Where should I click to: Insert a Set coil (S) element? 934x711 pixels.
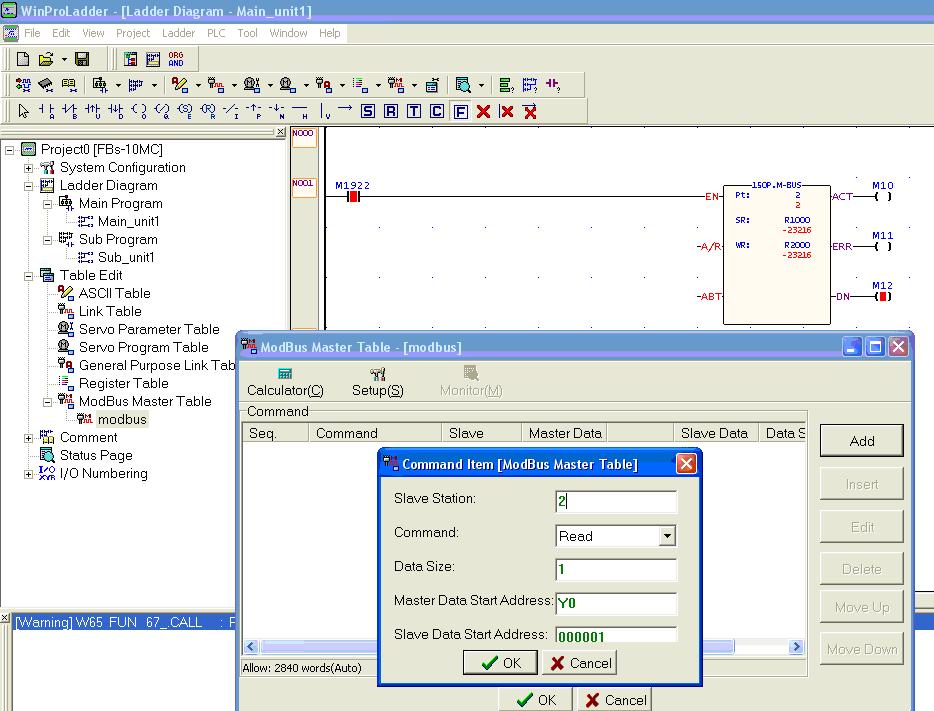[x=185, y=111]
